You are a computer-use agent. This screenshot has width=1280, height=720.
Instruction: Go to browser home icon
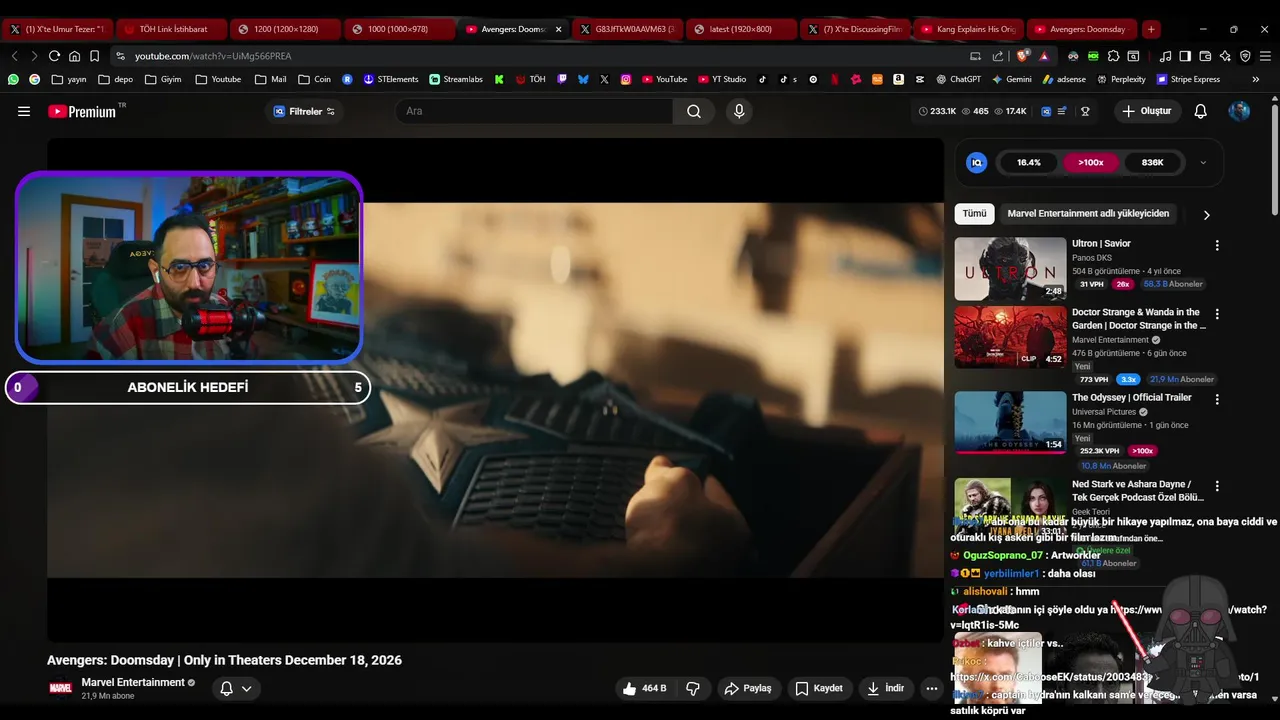click(74, 56)
